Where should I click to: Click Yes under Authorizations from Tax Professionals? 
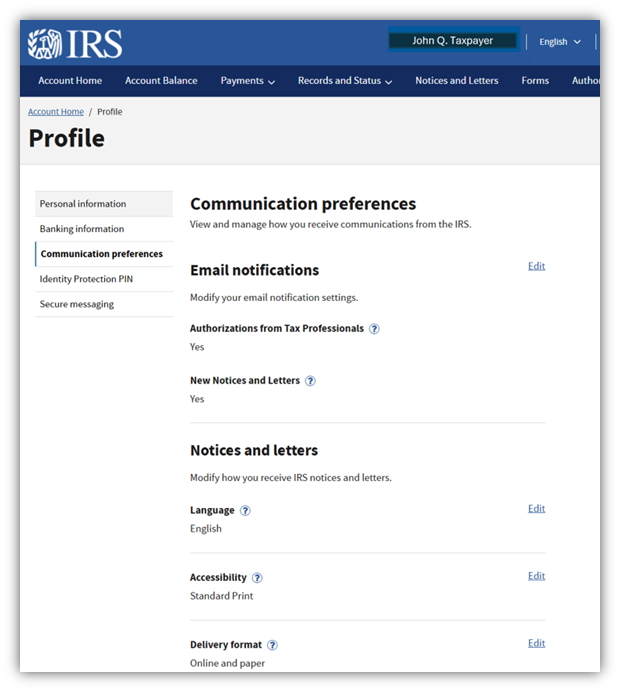(x=197, y=347)
